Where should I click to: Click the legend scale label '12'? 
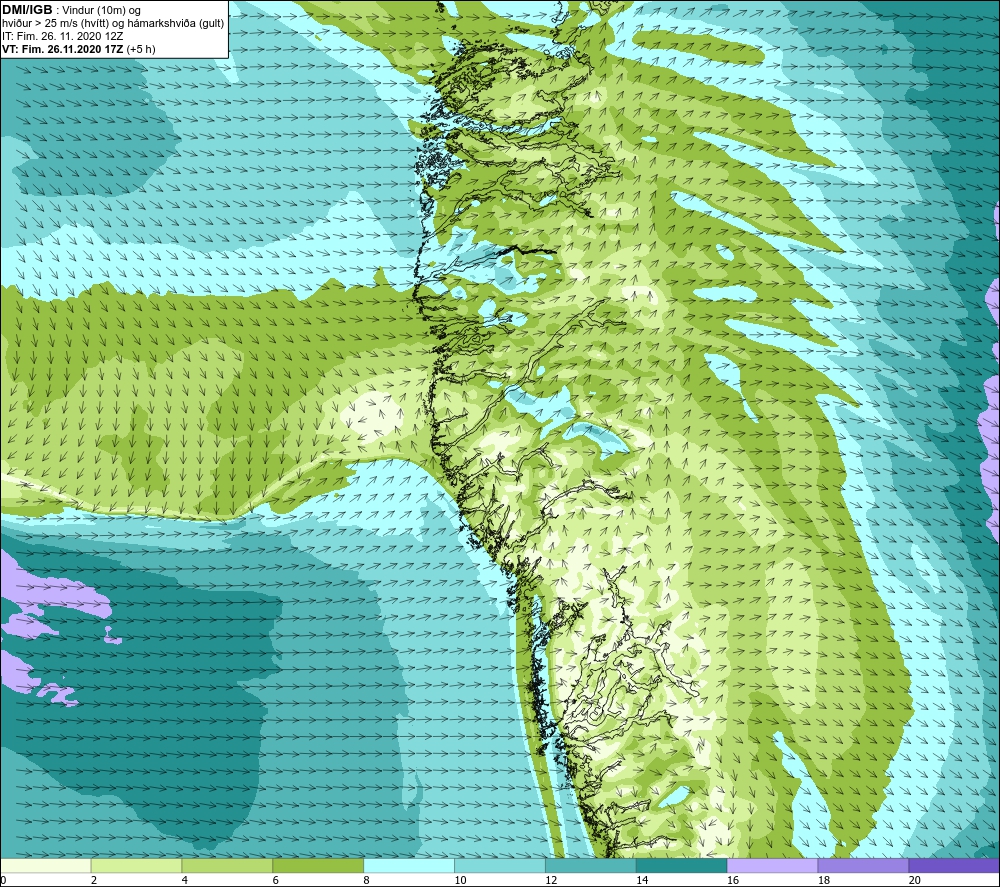coord(551,880)
